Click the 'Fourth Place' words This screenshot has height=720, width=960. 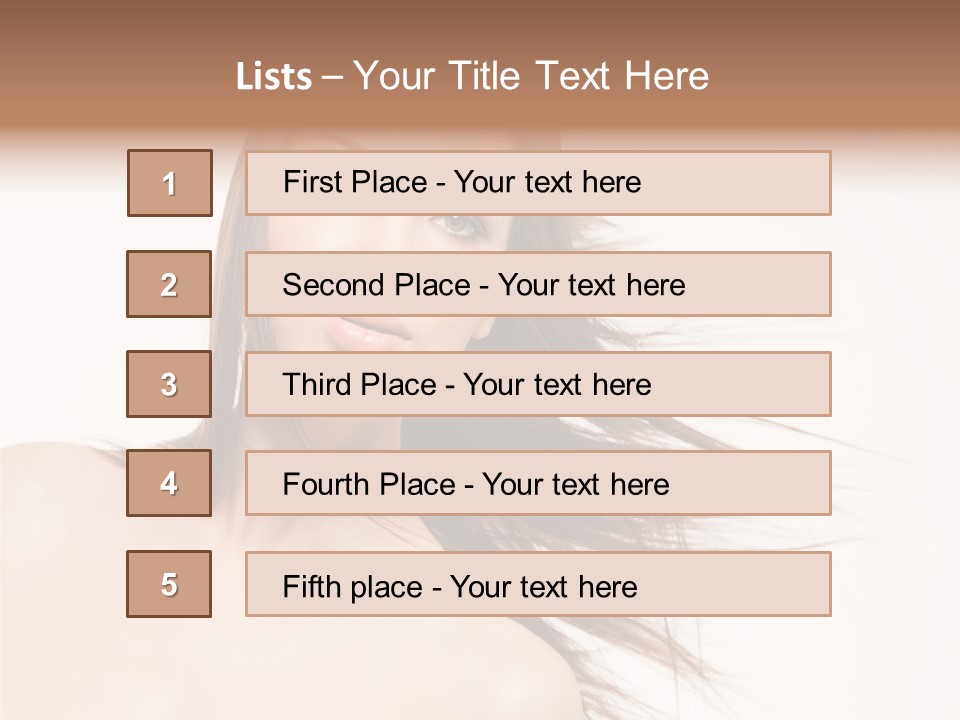[x=367, y=485]
